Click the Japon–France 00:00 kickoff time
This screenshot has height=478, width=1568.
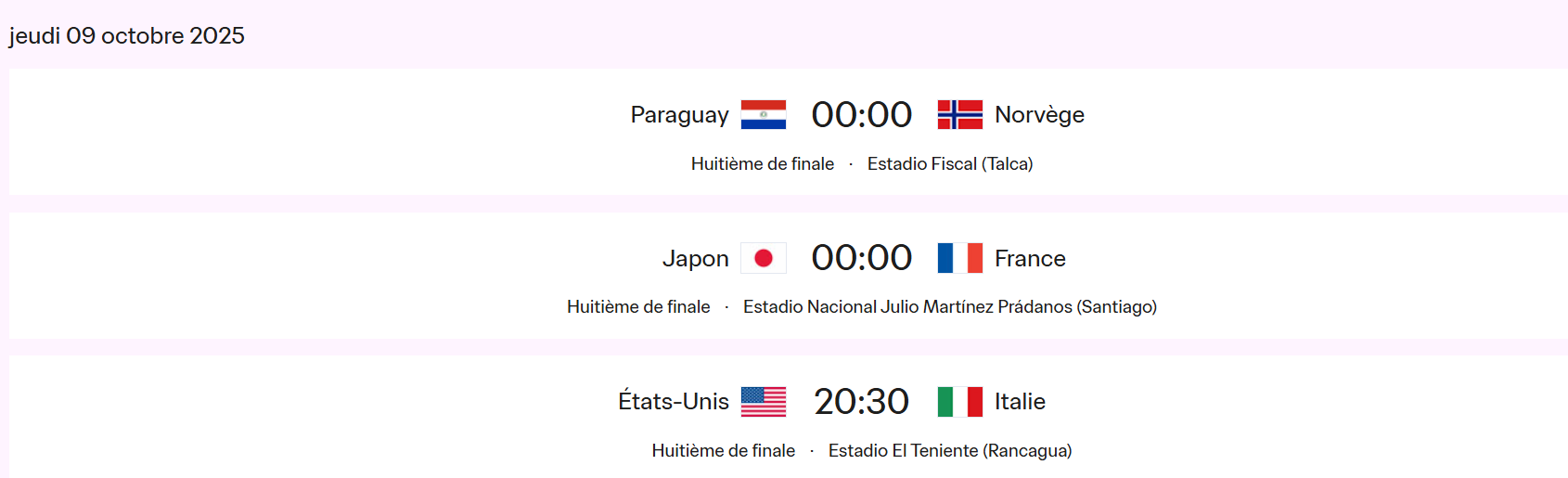pos(861,258)
